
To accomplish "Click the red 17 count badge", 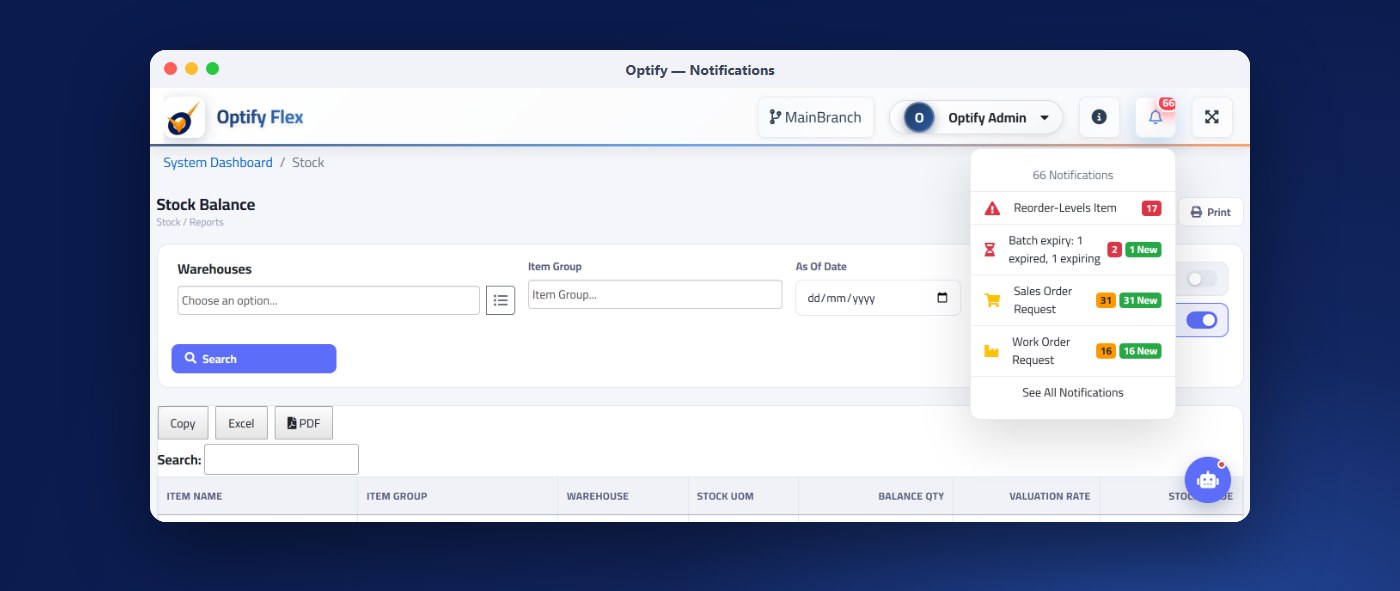I will [x=1152, y=209].
